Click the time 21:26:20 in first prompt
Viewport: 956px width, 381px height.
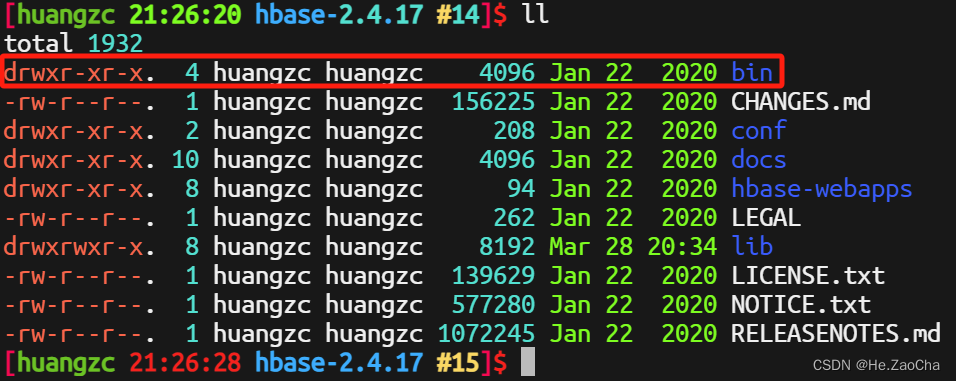coord(184,15)
